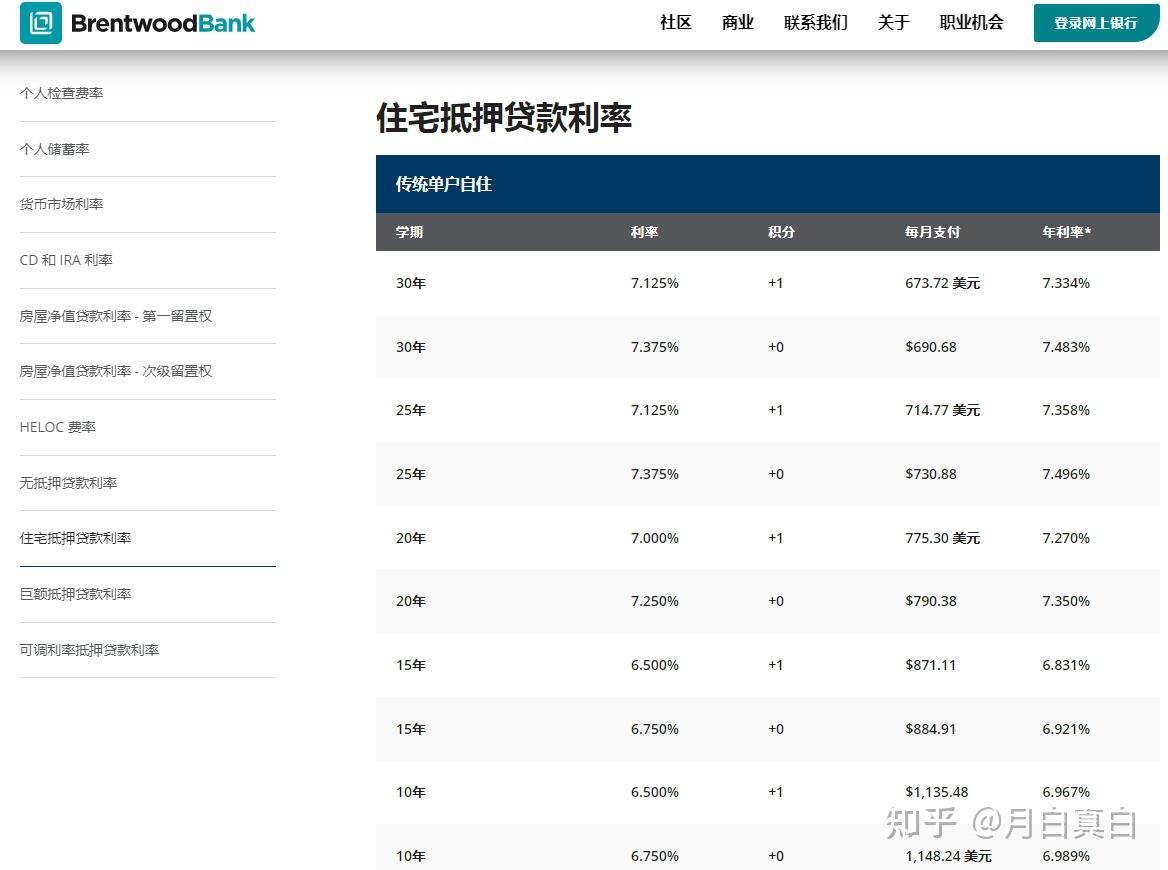The width and height of the screenshot is (1168, 870).
Task: Click the 673.72 美元 monthly payment cell
Action: pyautogui.click(x=942, y=283)
